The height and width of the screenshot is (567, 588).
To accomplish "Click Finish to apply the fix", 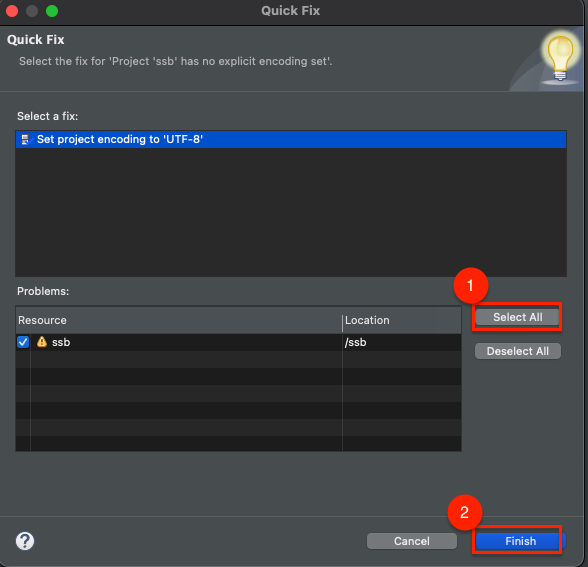I will click(520, 541).
